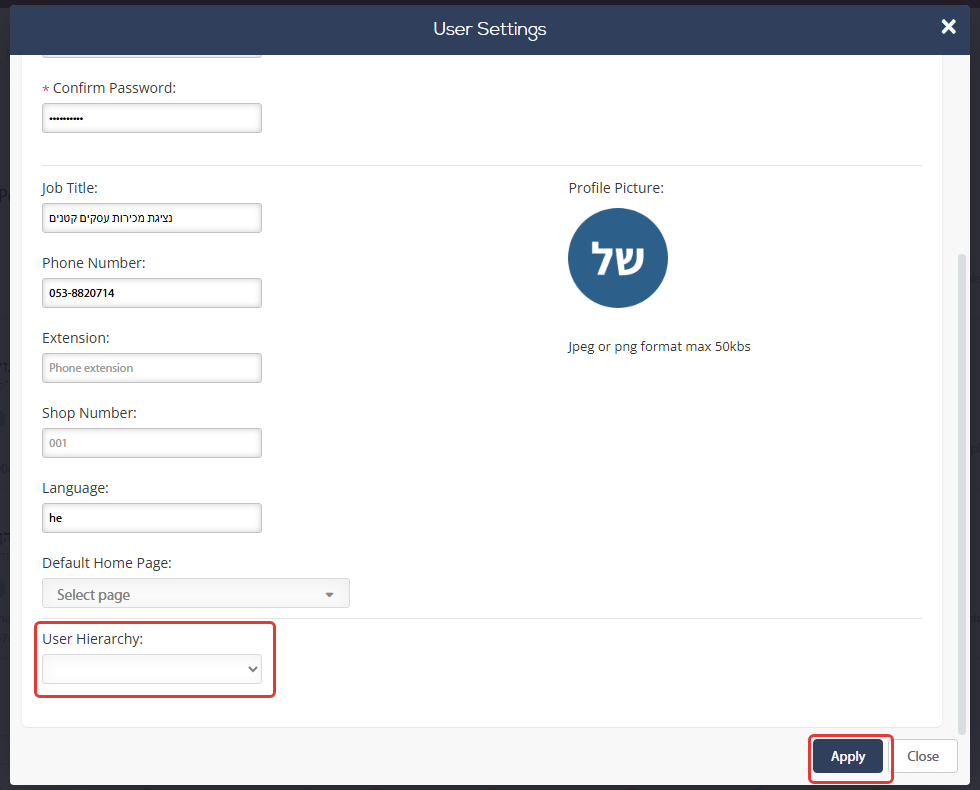The height and width of the screenshot is (790, 980).
Task: Click the Close button
Action: pos(922,756)
